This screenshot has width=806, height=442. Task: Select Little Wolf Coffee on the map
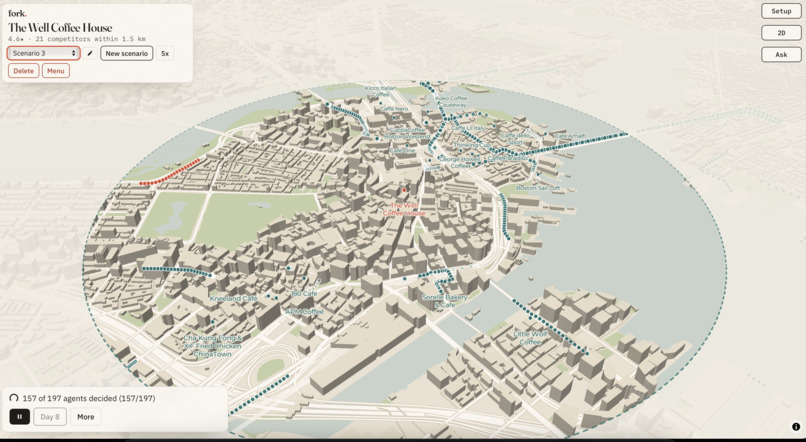(x=530, y=338)
